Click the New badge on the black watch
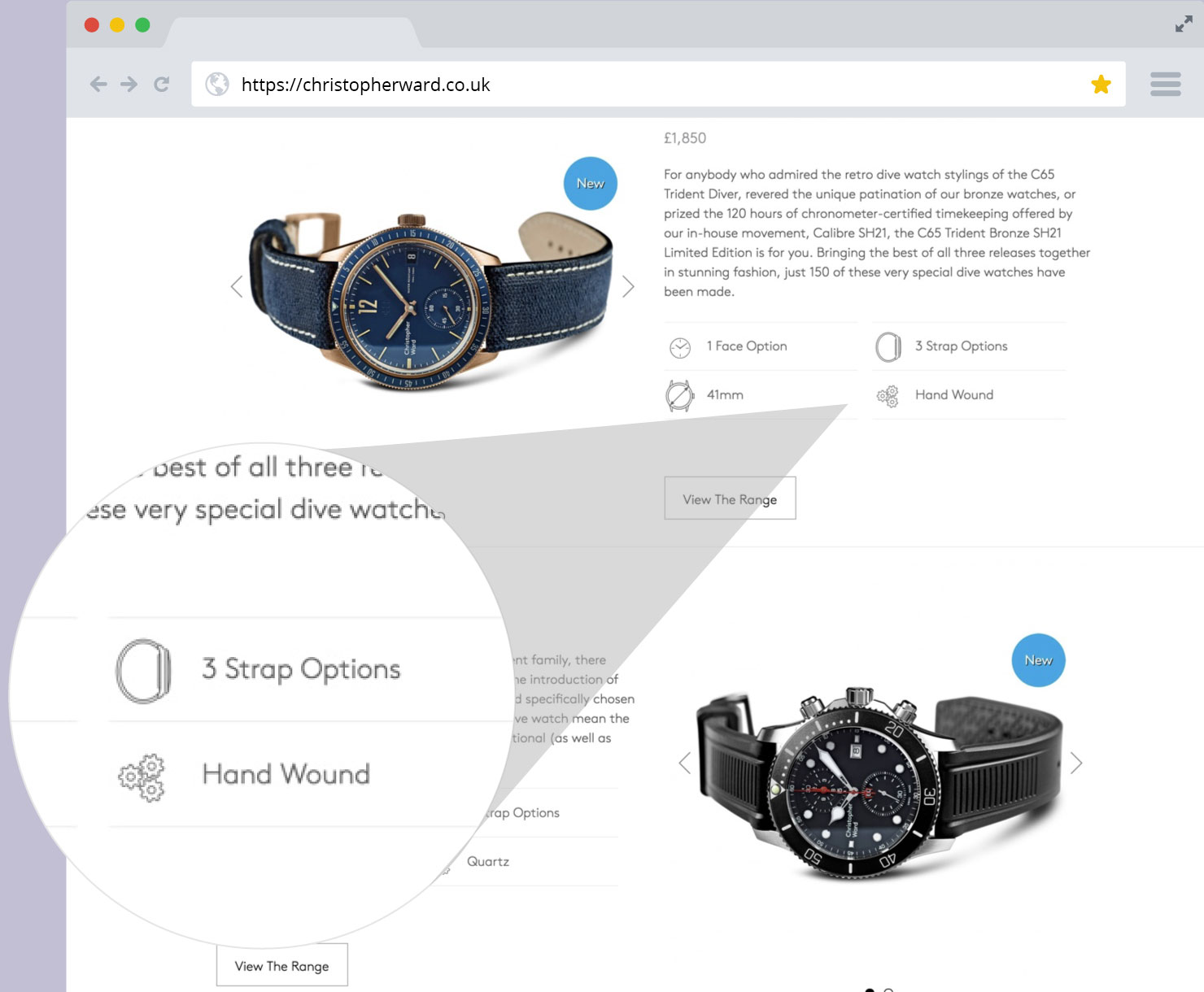 click(1039, 660)
